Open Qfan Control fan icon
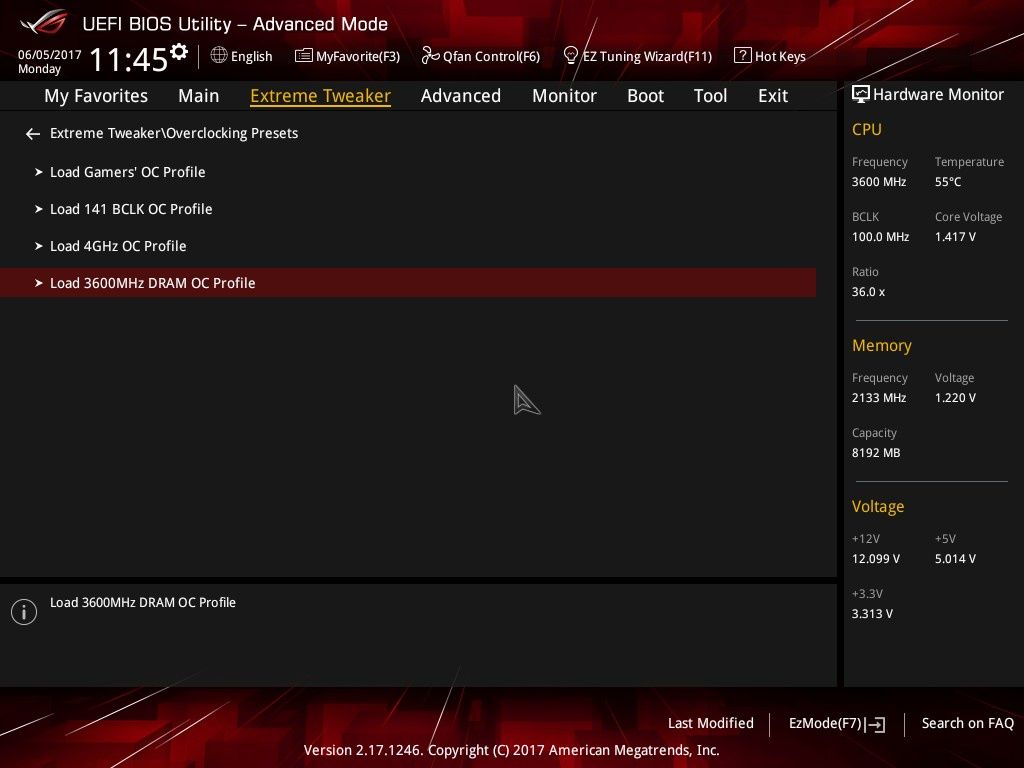The width and height of the screenshot is (1024, 768). tap(430, 56)
